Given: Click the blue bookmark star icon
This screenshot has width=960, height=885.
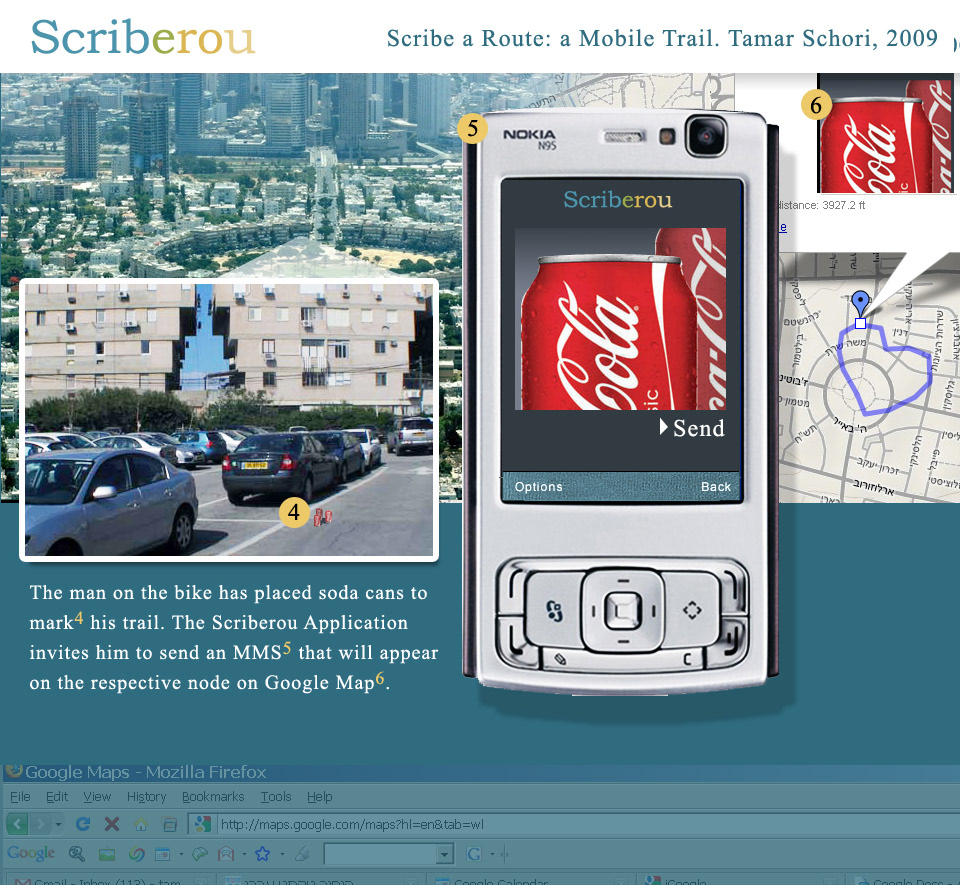Looking at the screenshot, I should [262, 853].
